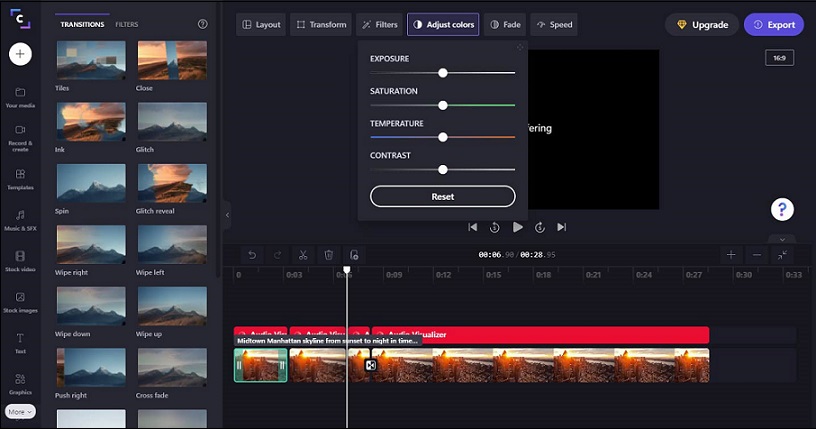Click the round plus add media button
Screen dimensions: 816x429
point(20,54)
